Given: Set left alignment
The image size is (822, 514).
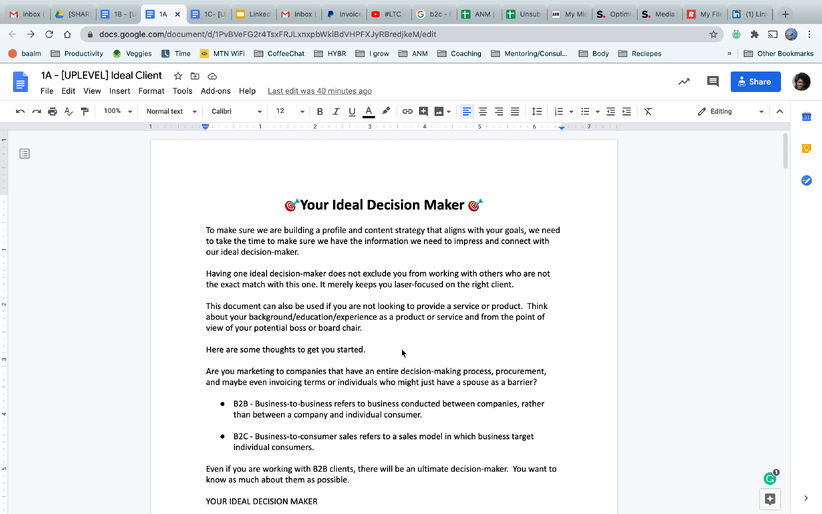Looking at the screenshot, I should 467,111.
